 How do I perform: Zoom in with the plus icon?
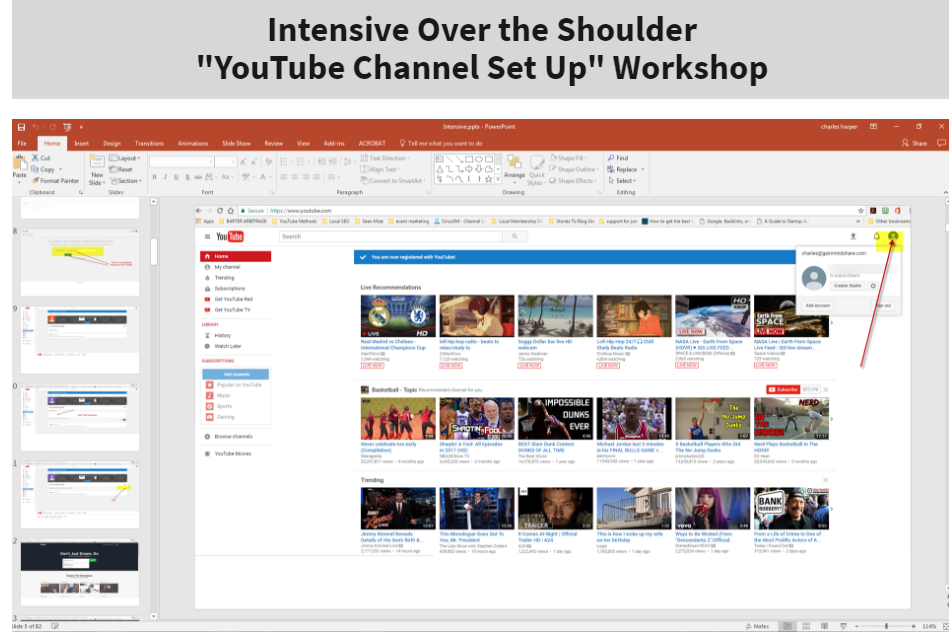[x=914, y=627]
